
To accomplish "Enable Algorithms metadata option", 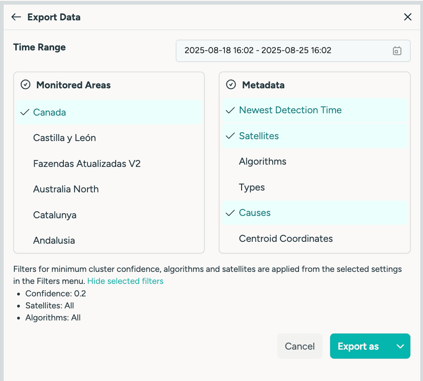I will pos(315,162).
